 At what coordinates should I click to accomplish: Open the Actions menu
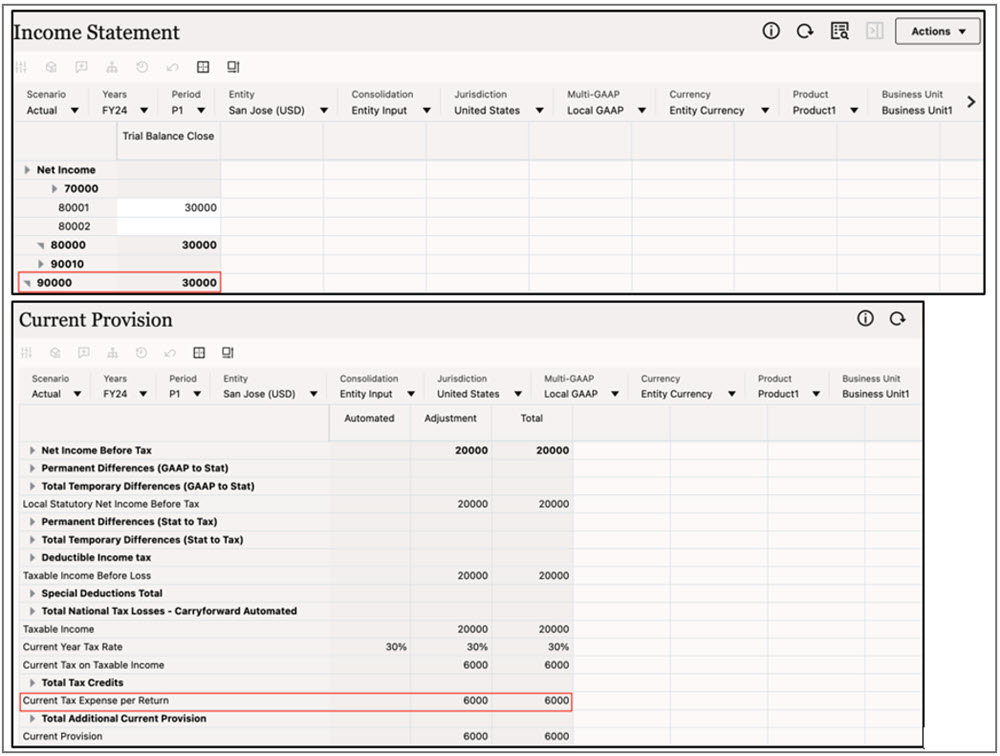pos(936,31)
